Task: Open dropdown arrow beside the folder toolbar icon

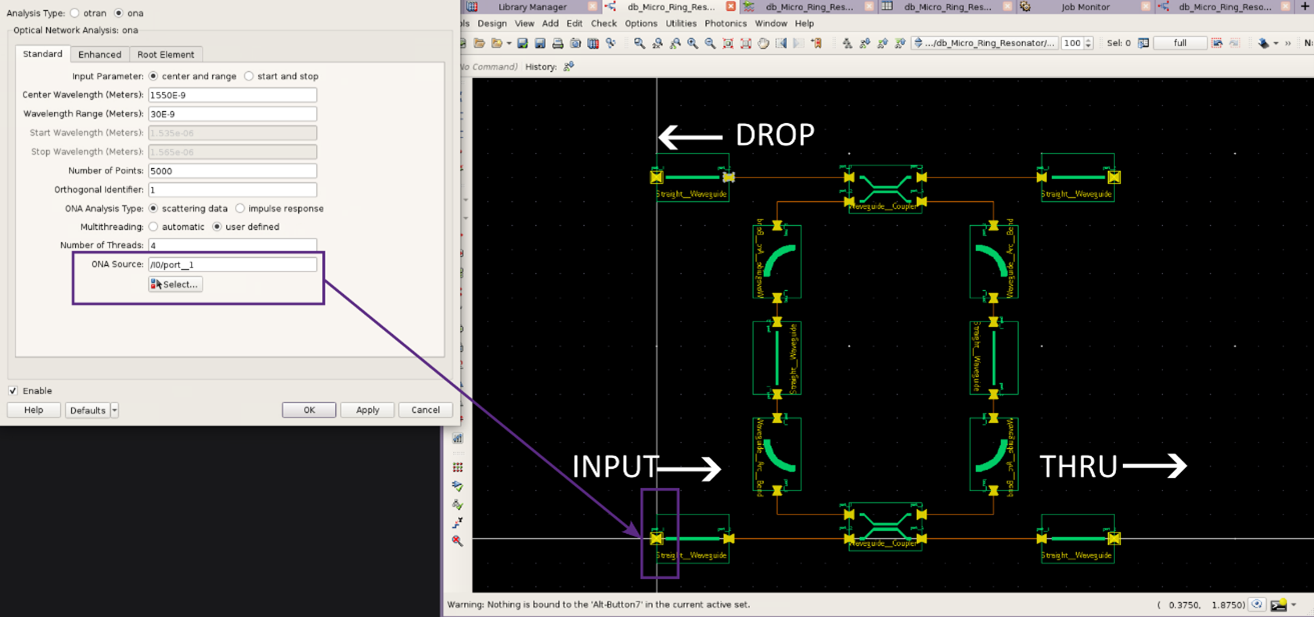Action: click(509, 43)
